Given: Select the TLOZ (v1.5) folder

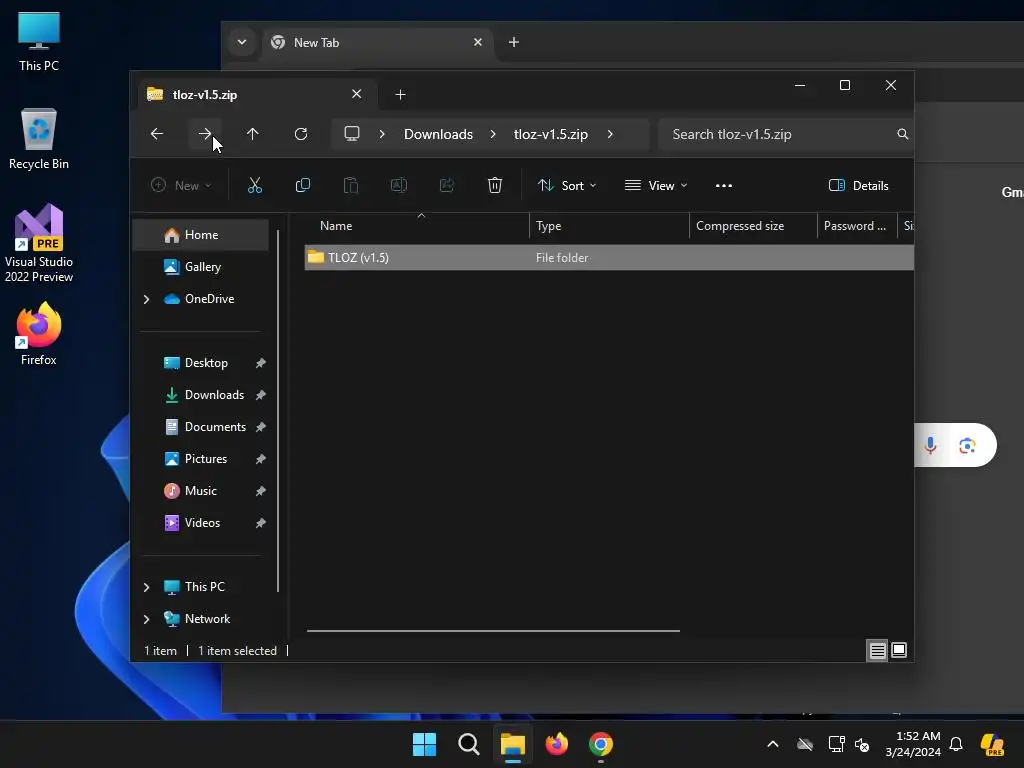Looking at the screenshot, I should pyautogui.click(x=609, y=258).
